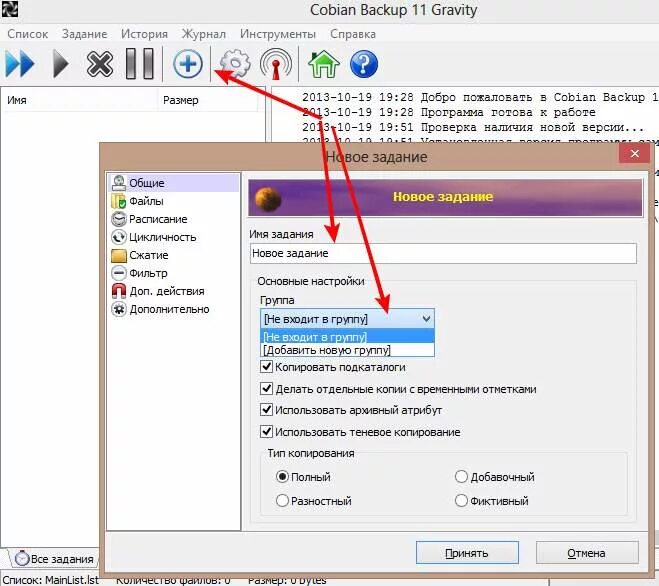The image size is (659, 586).
Task: Open the Справка menu
Action: [x=353, y=34]
